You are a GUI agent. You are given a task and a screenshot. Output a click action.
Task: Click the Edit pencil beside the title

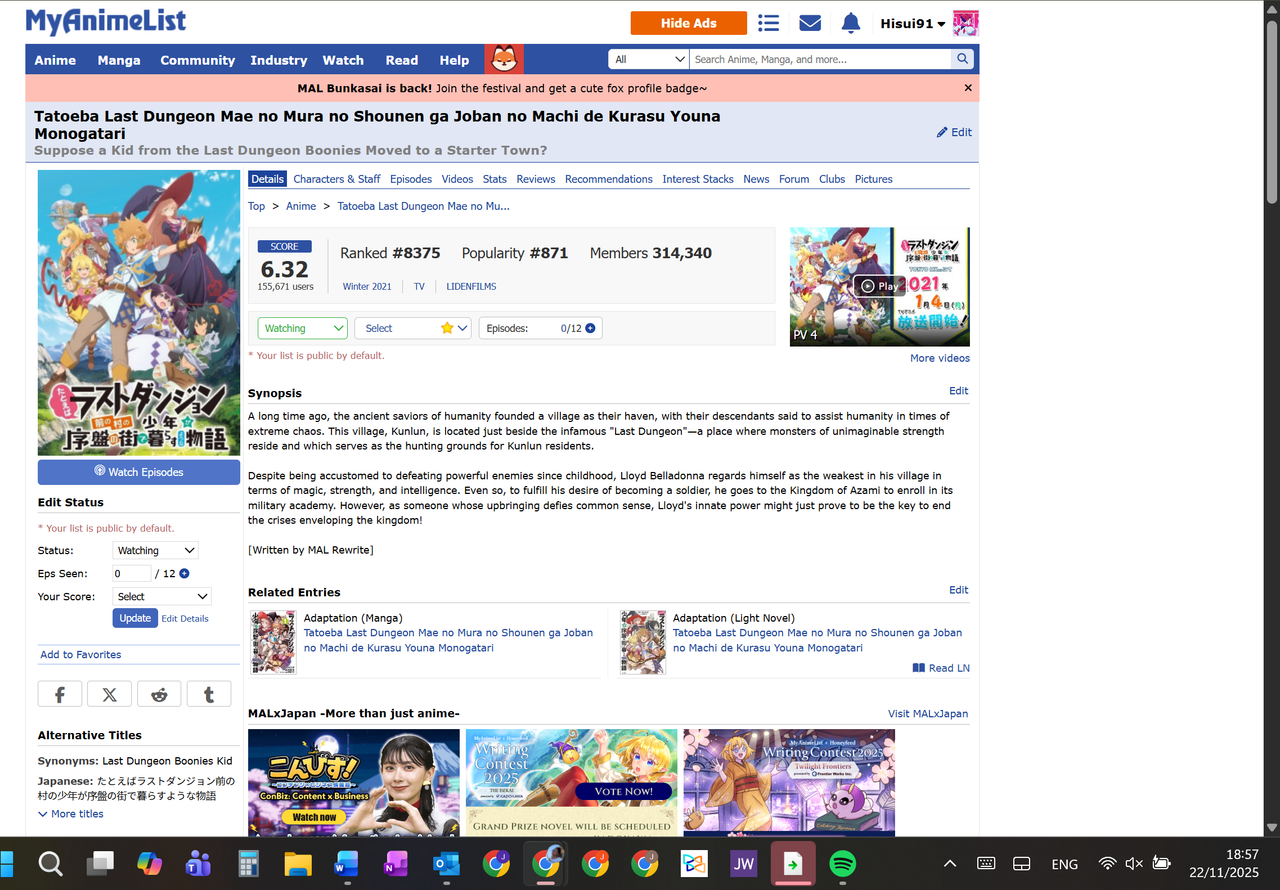pyautogui.click(x=954, y=132)
